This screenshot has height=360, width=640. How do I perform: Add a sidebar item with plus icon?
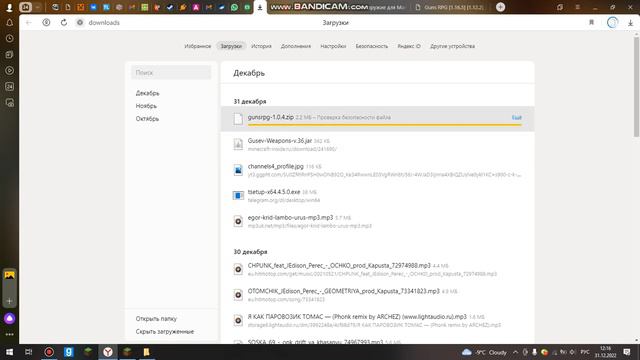coord(9,301)
